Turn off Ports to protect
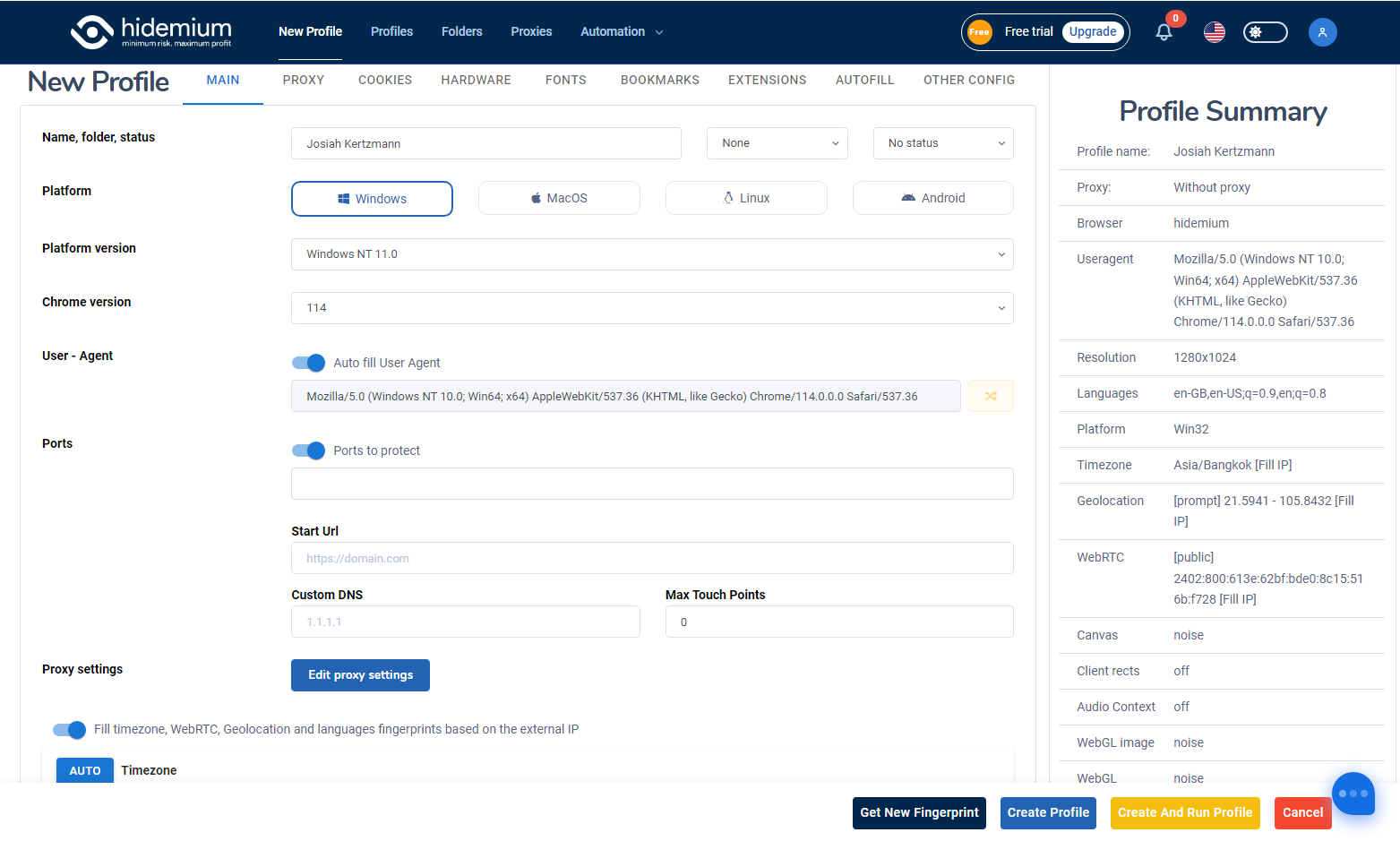The height and width of the screenshot is (841, 1400). click(x=308, y=451)
